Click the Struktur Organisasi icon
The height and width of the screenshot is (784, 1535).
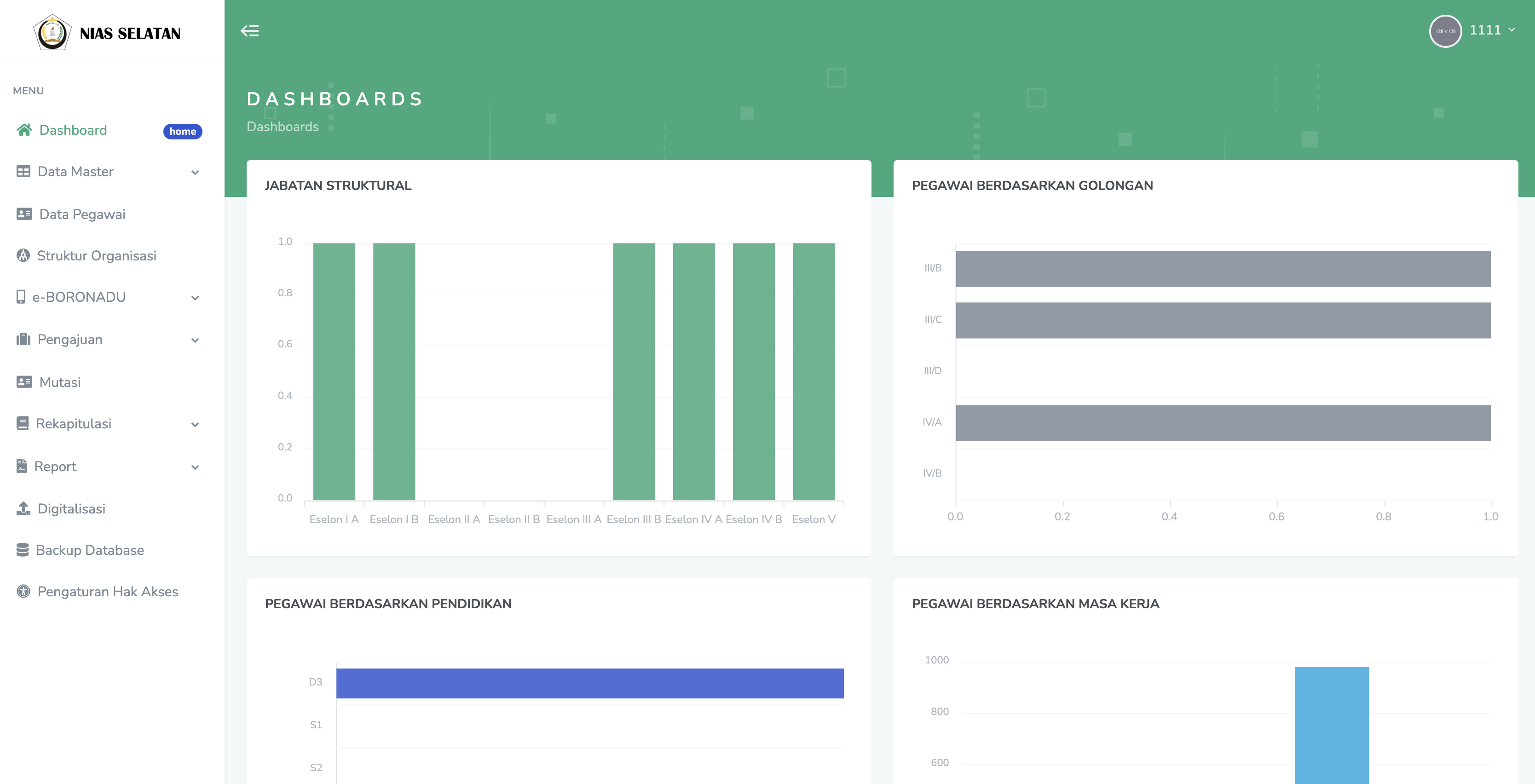(x=23, y=255)
